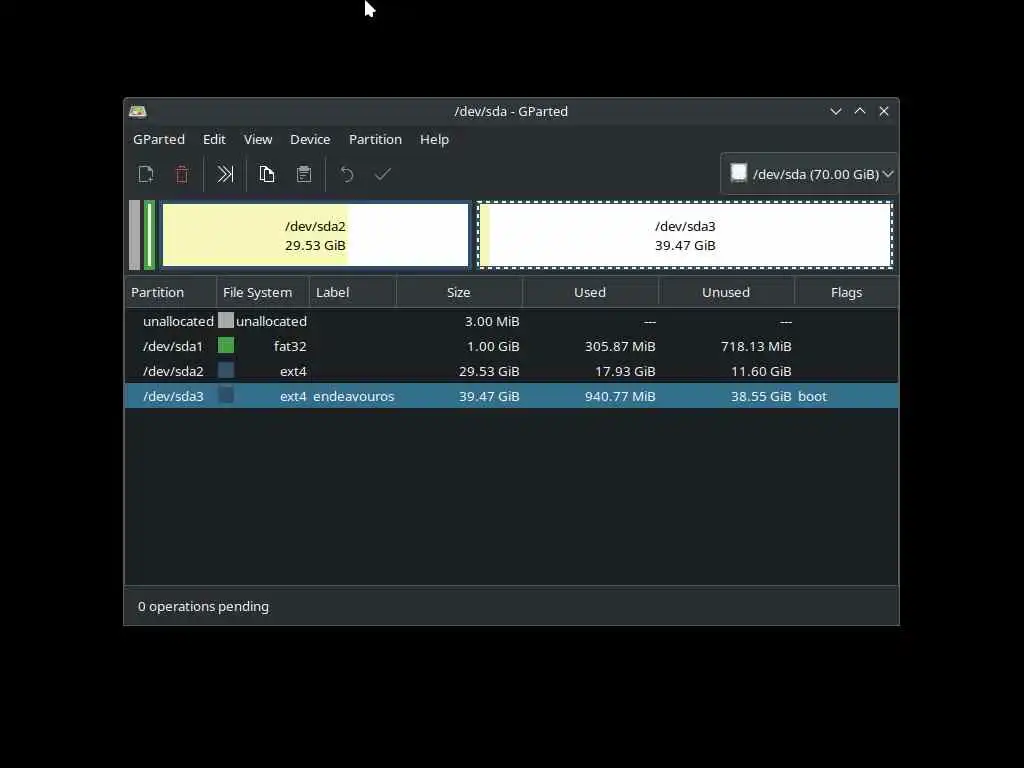Open the Partition menu
This screenshot has height=768, width=1024.
(x=376, y=139)
